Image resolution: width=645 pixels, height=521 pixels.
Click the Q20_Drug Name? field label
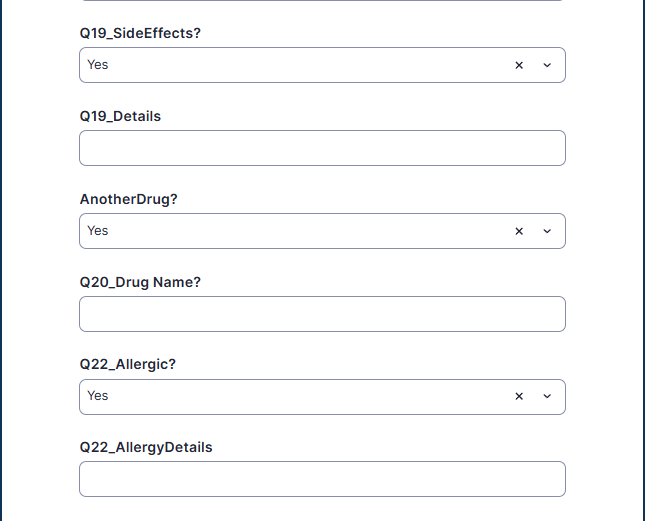click(x=140, y=282)
